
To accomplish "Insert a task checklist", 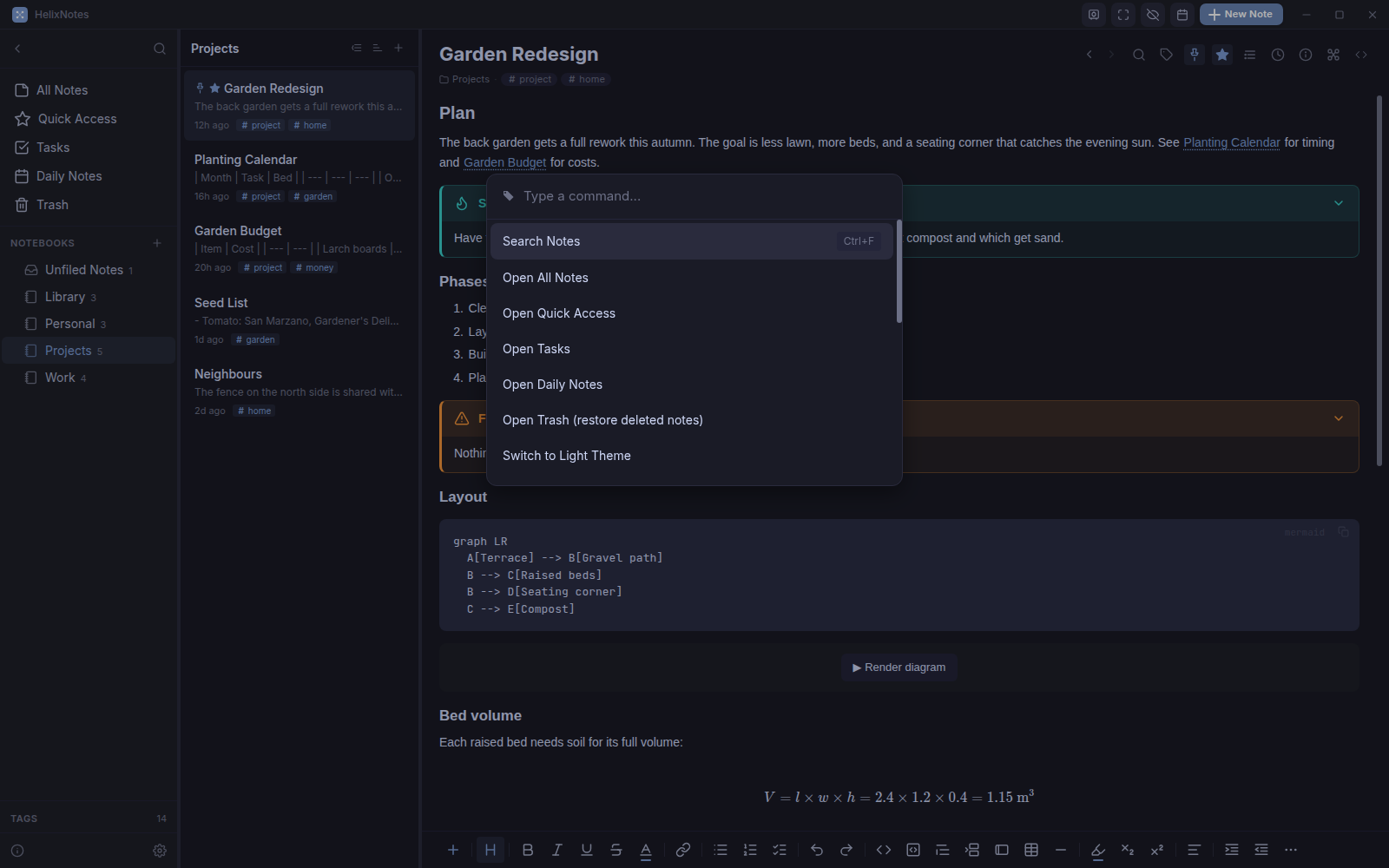I will pos(780,850).
